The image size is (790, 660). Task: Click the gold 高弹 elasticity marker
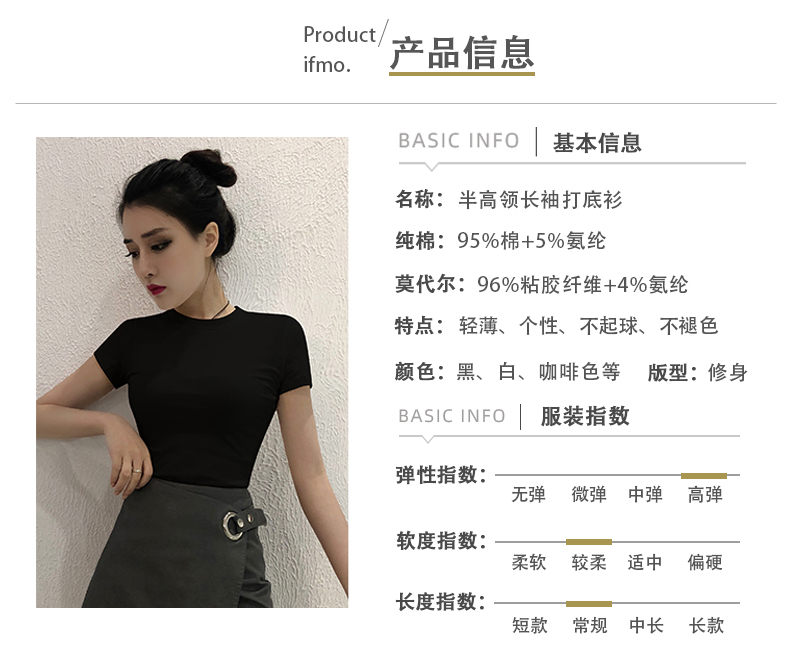coord(704,476)
